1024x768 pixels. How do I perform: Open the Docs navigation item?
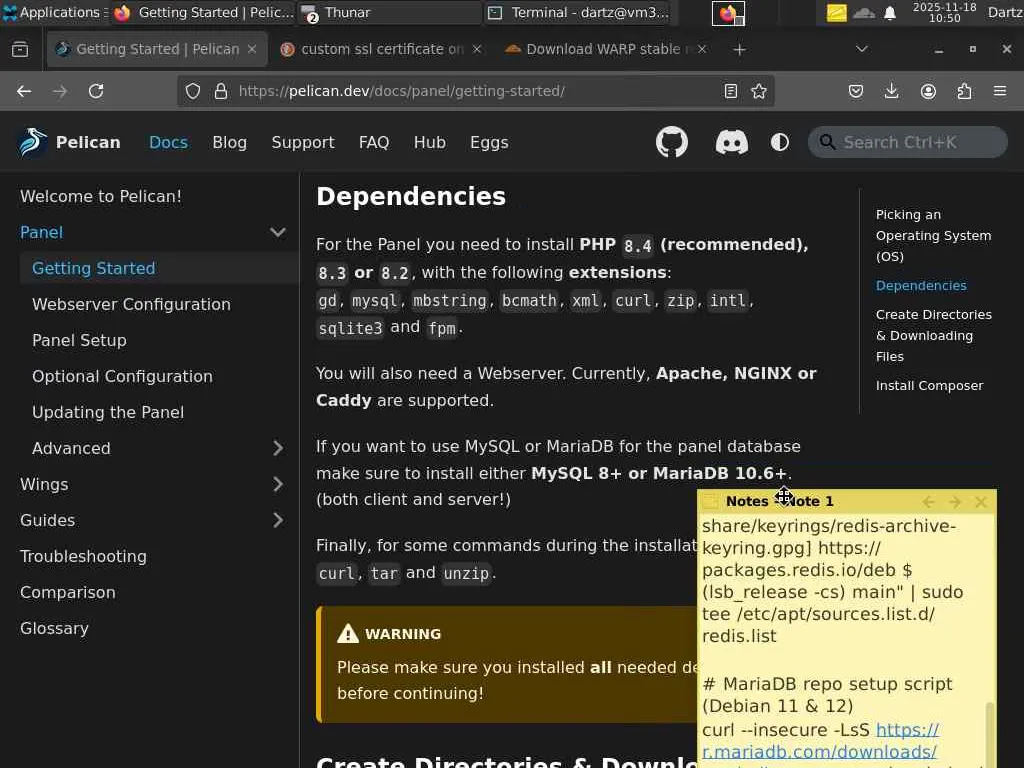pos(168,142)
